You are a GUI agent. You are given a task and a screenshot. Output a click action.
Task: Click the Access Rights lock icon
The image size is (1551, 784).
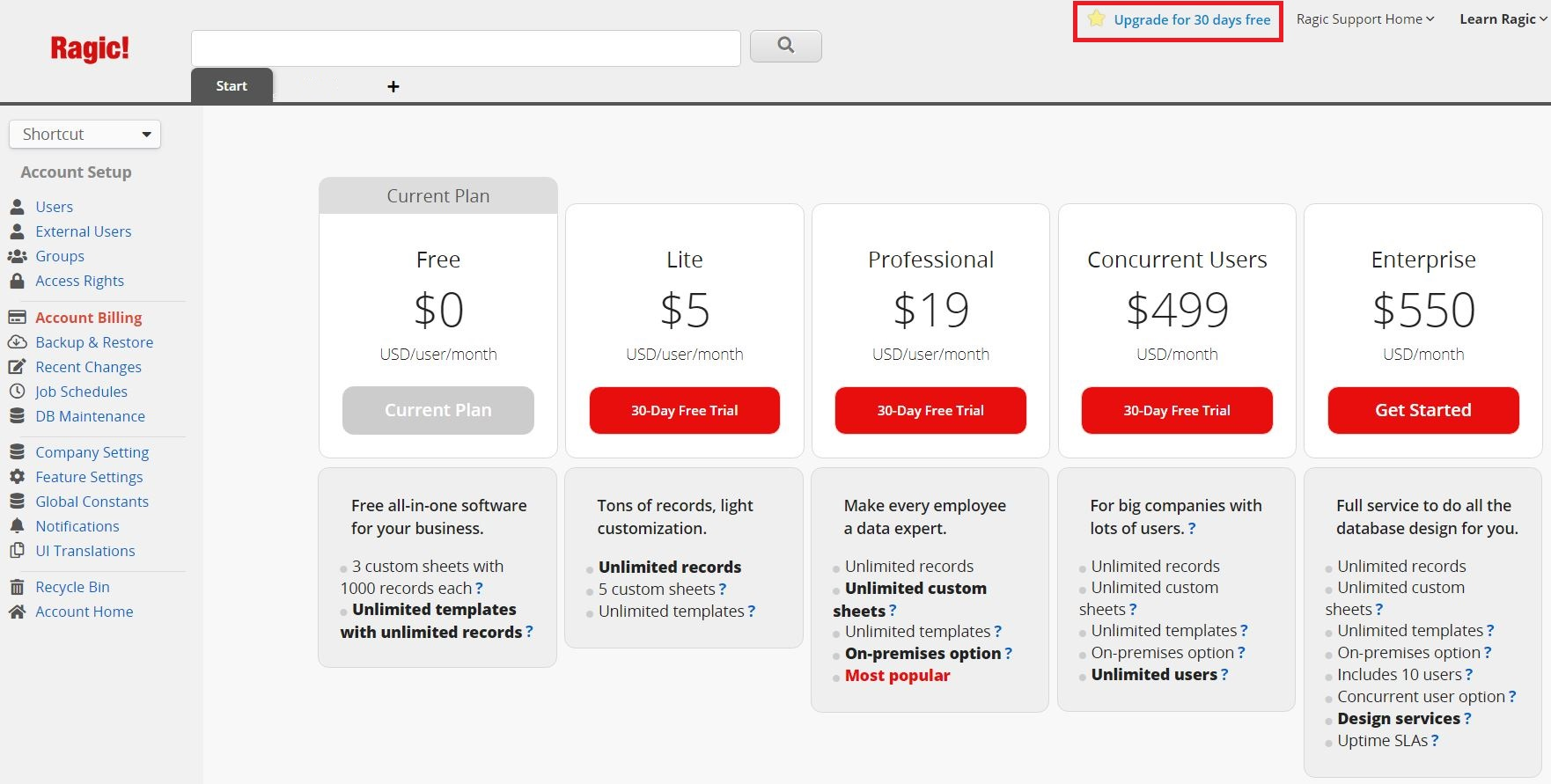tap(17, 281)
